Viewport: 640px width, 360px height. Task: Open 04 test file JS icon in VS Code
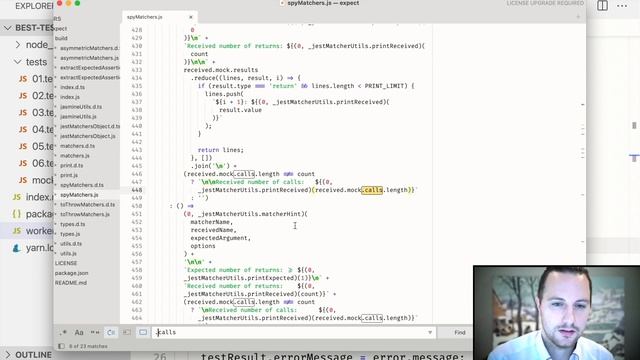[23, 130]
